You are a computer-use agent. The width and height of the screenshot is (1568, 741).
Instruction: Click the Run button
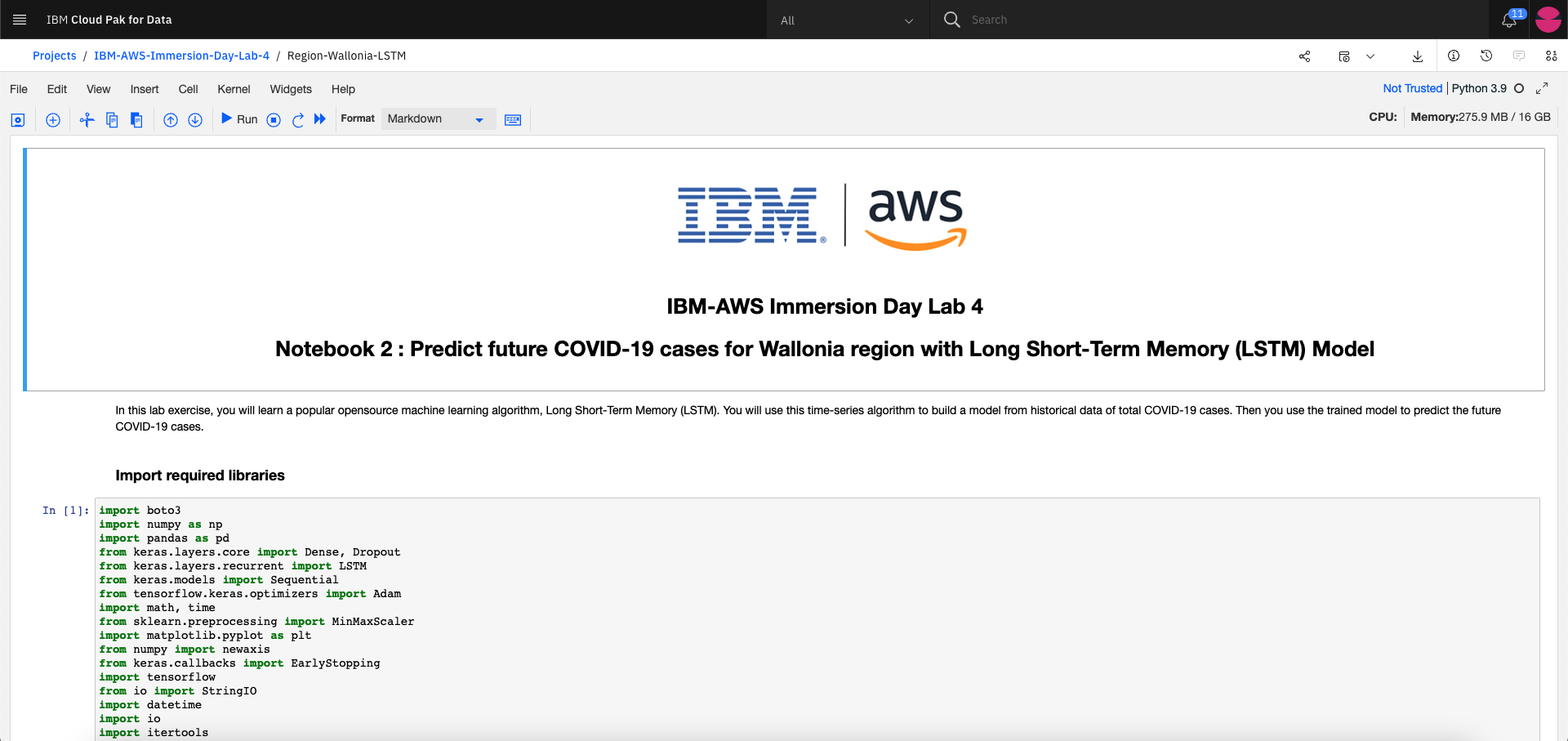(x=239, y=119)
